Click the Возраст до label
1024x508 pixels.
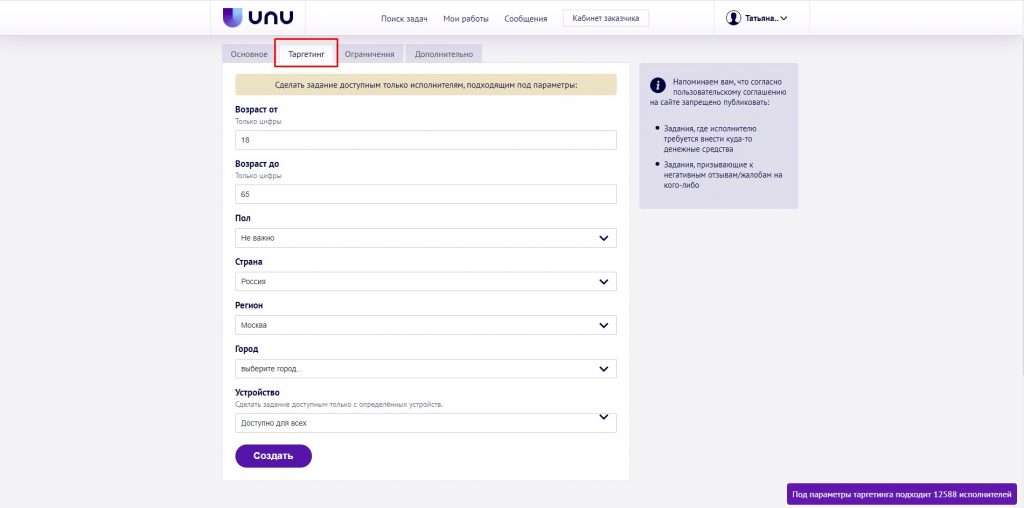click(x=257, y=164)
